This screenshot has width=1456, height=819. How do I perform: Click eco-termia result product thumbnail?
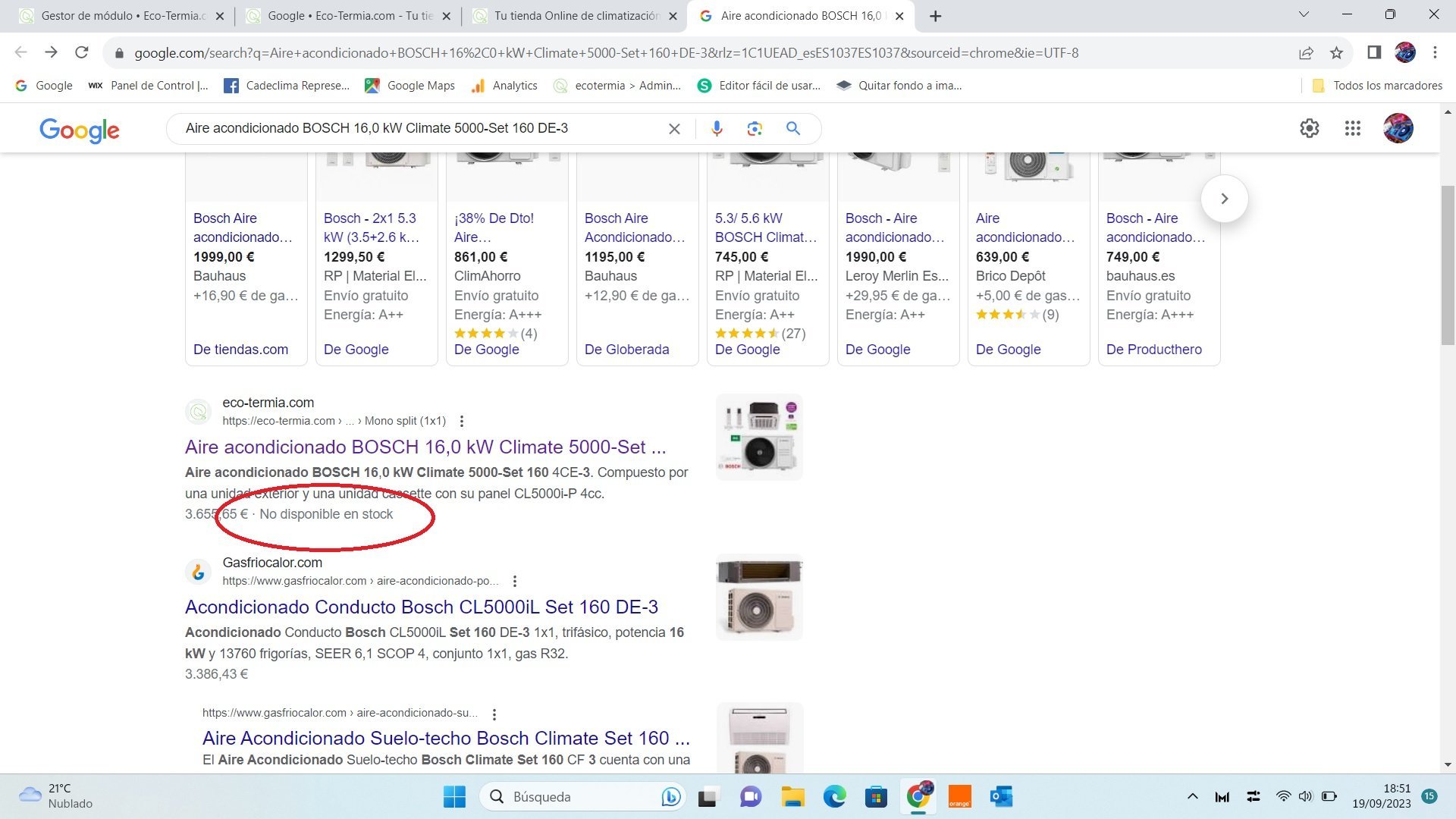(759, 438)
